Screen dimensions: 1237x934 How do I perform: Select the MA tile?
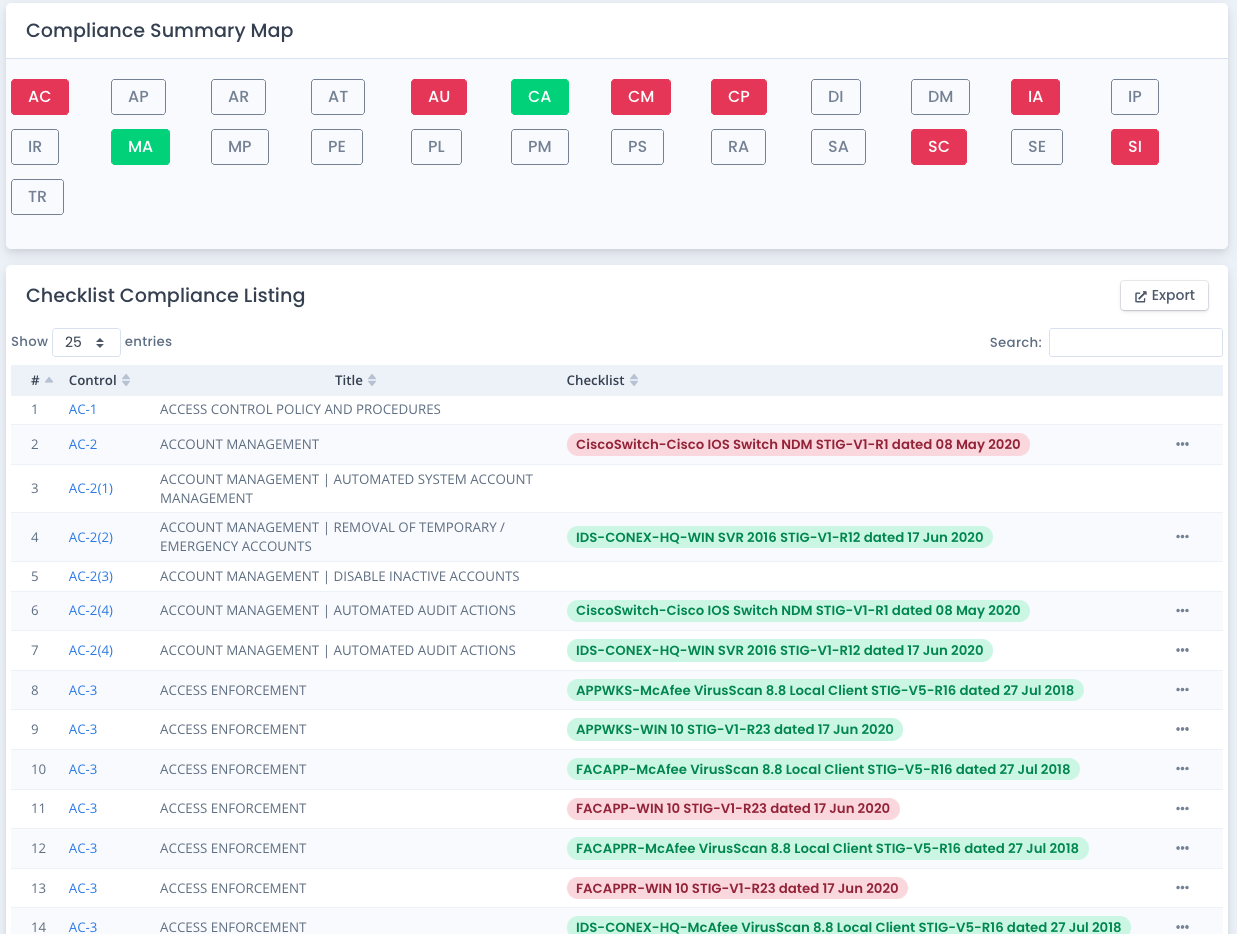click(x=140, y=146)
